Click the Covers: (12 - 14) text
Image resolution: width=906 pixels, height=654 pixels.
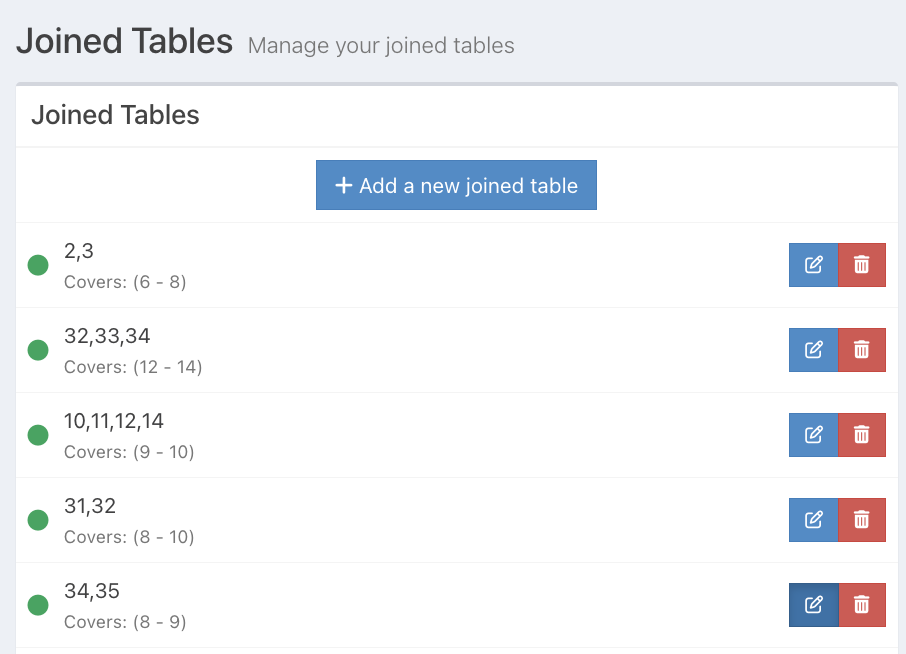point(133,367)
